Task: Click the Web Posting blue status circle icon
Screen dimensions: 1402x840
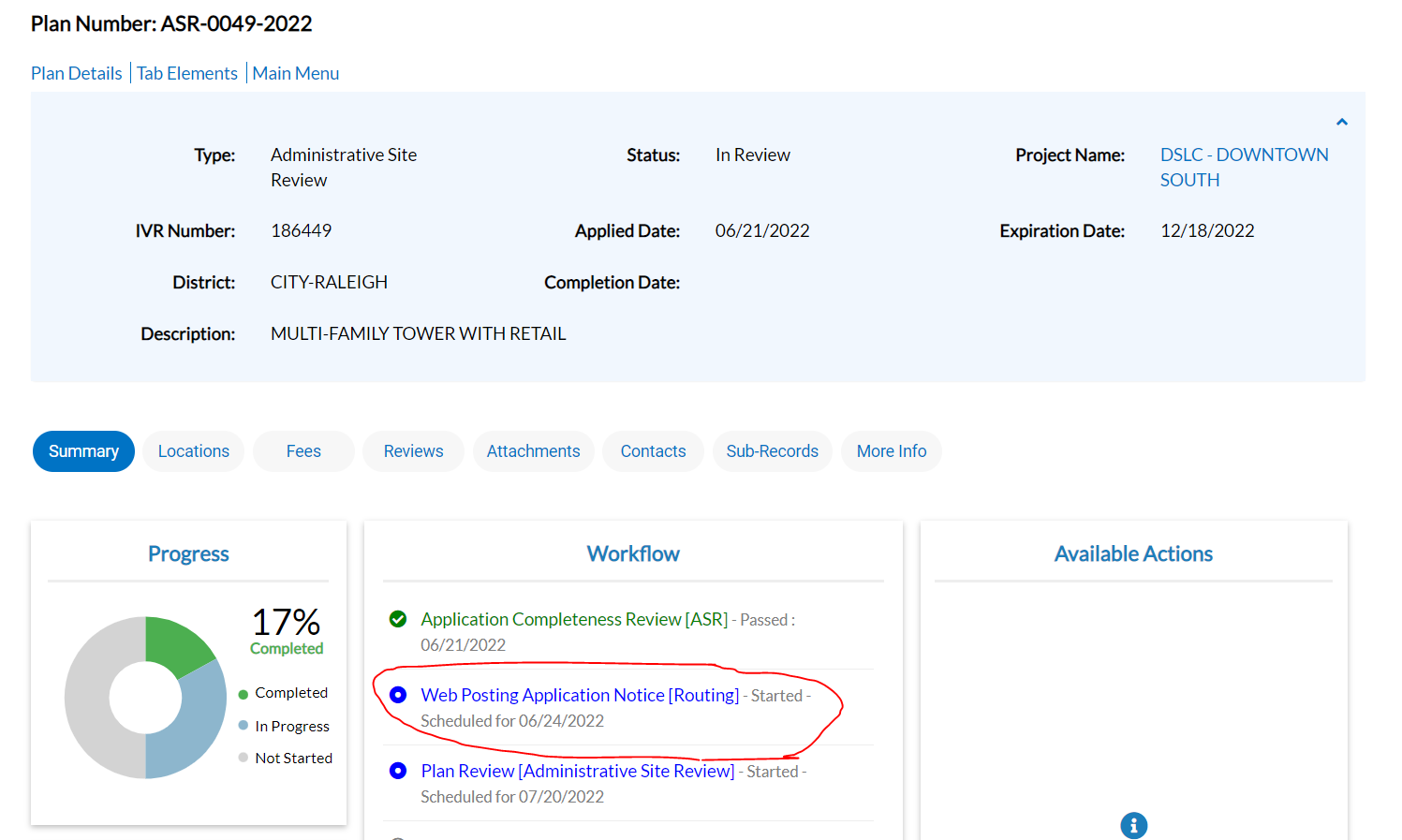Action: click(398, 695)
